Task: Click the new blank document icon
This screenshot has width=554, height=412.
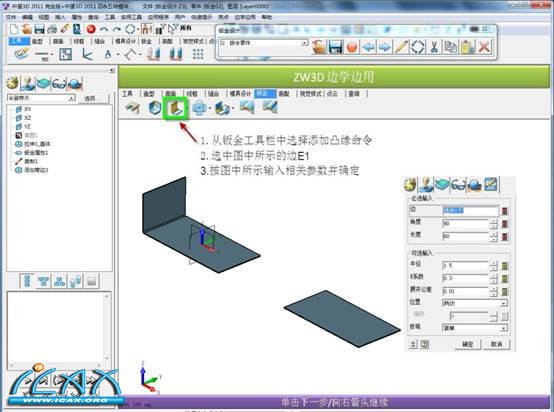Action: click(x=14, y=29)
